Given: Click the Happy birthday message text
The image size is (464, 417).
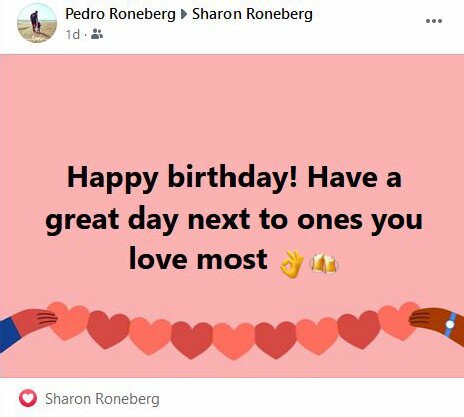Looking at the screenshot, I should pos(234,218).
